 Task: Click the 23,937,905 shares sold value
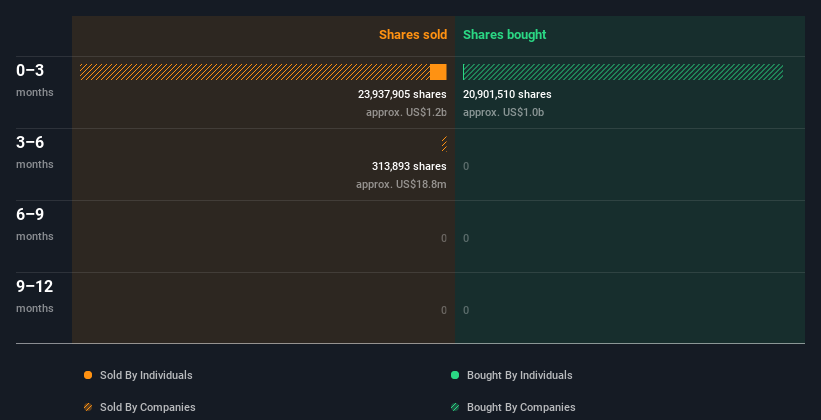click(x=402, y=94)
